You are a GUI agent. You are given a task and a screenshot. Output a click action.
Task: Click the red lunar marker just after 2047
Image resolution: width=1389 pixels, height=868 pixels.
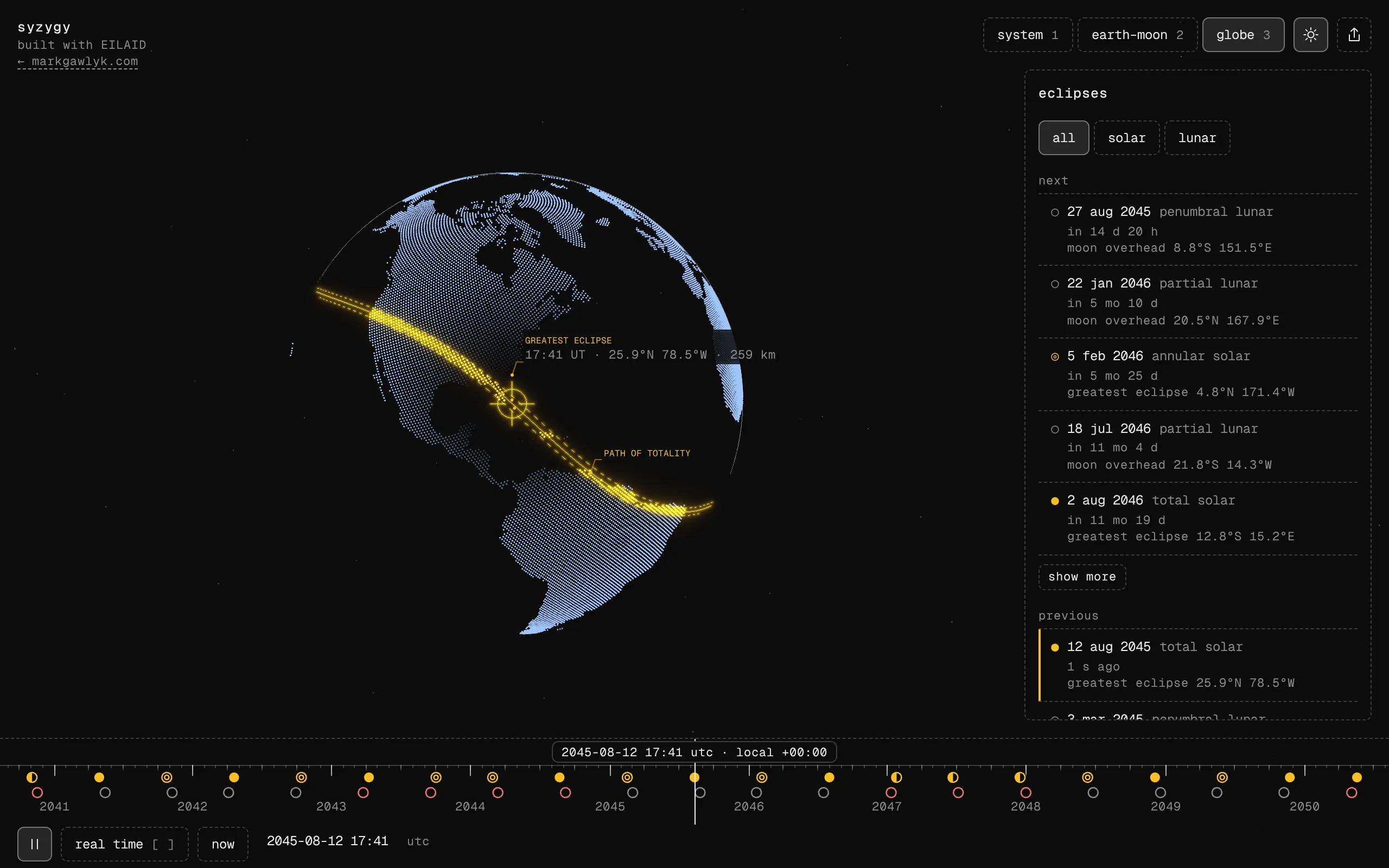tap(891, 793)
